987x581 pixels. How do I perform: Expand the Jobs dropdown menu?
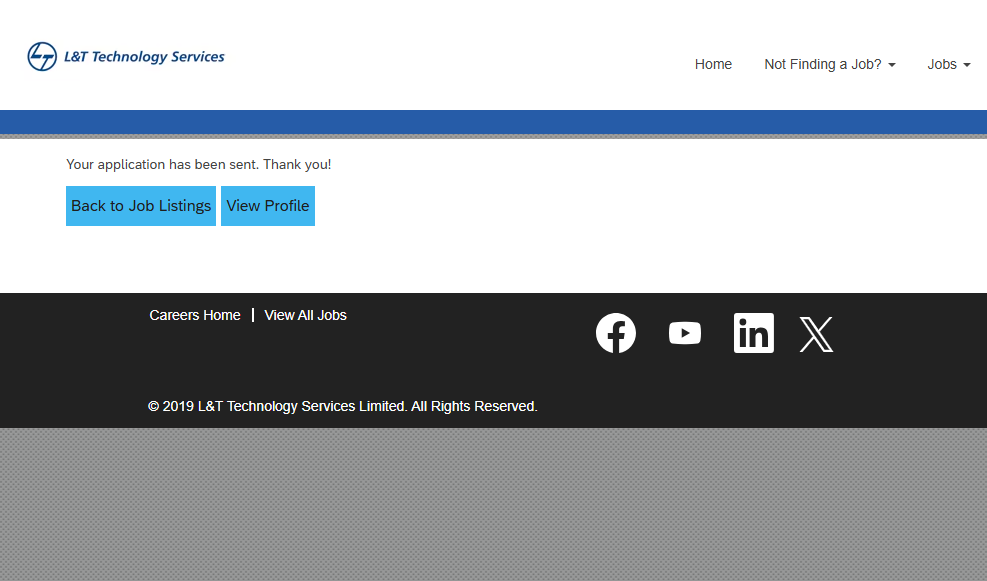942,64
